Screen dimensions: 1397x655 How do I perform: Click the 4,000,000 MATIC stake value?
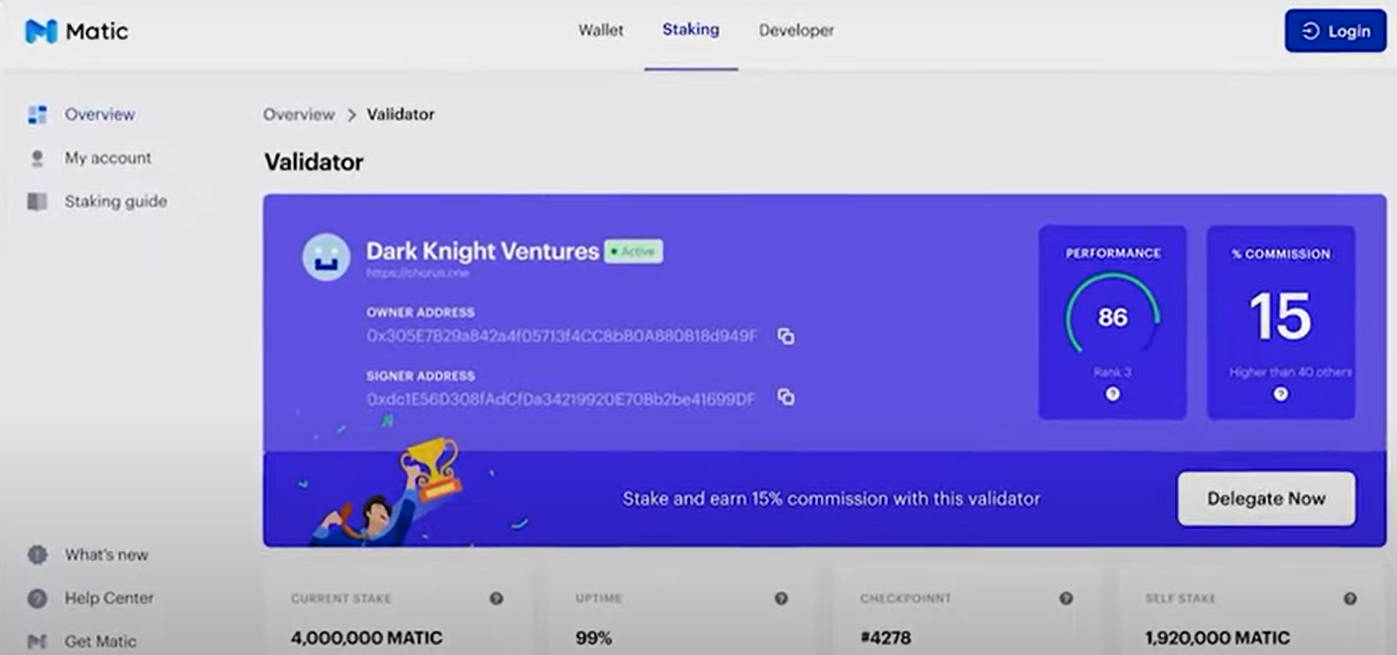[x=366, y=637]
